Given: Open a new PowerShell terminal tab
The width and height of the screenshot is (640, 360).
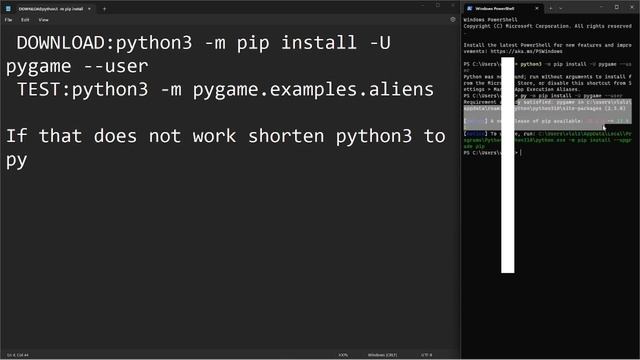Looking at the screenshot, I should coord(551,8).
